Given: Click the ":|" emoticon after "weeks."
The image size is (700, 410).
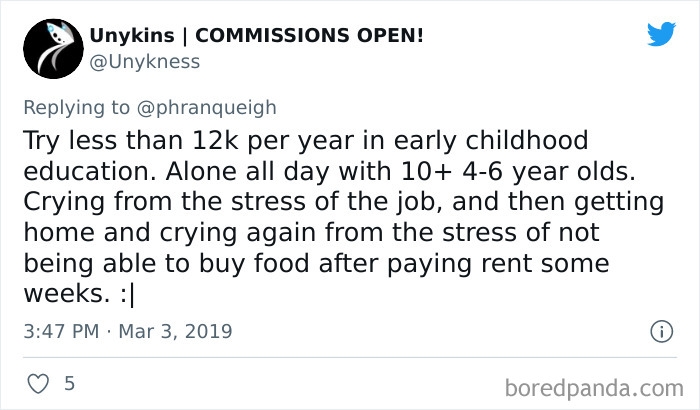Looking at the screenshot, I should click(125, 295).
